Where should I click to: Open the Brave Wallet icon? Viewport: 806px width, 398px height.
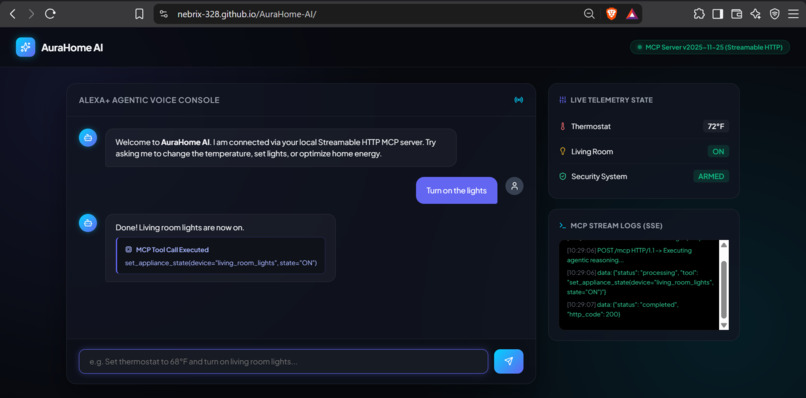pos(737,14)
